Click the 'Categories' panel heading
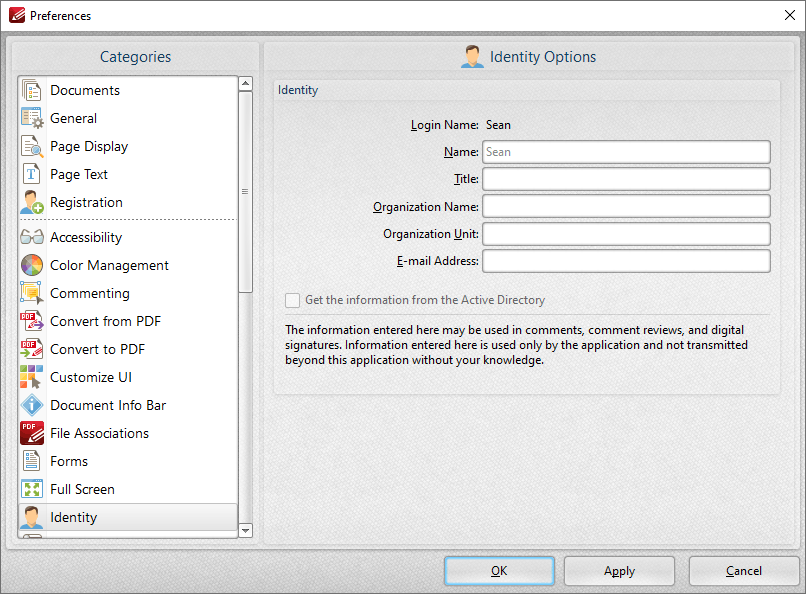Image resolution: width=806 pixels, height=594 pixels. (x=135, y=57)
